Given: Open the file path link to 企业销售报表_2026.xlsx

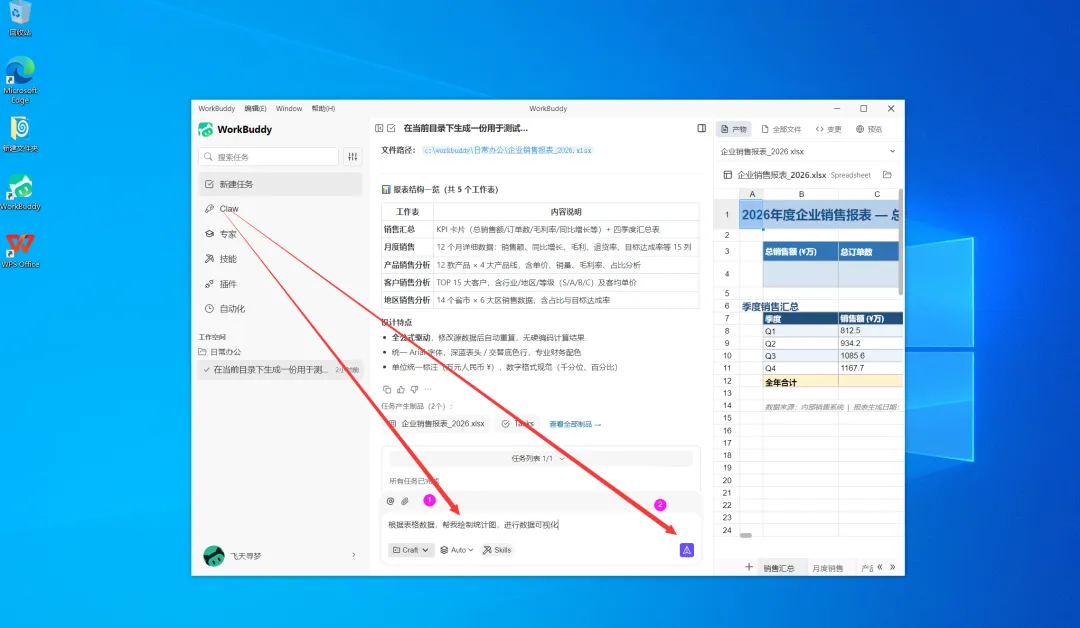Looking at the screenshot, I should pyautogui.click(x=507, y=150).
